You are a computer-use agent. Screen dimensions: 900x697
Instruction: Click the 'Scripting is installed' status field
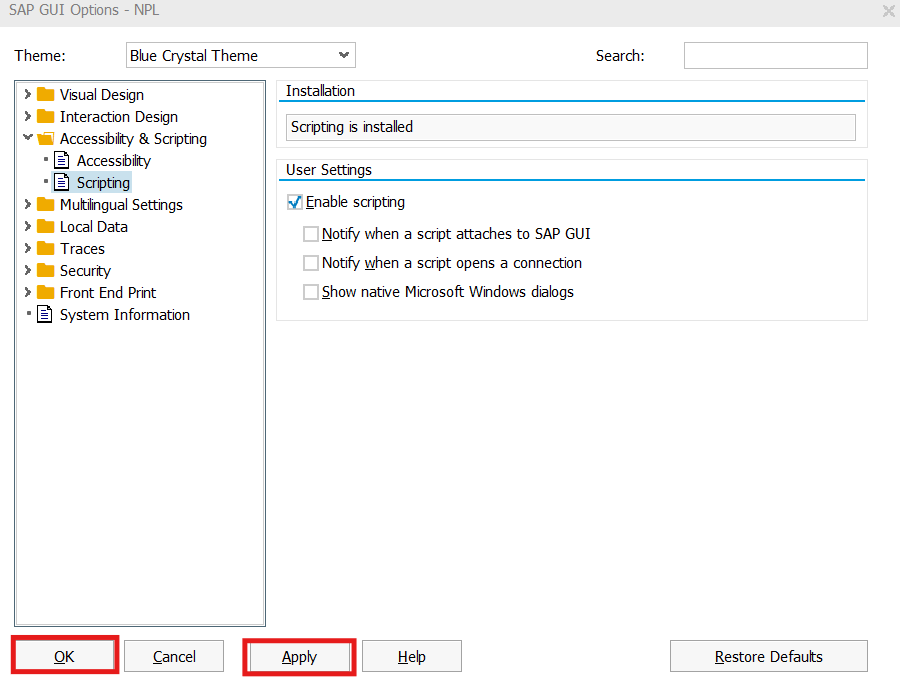571,127
